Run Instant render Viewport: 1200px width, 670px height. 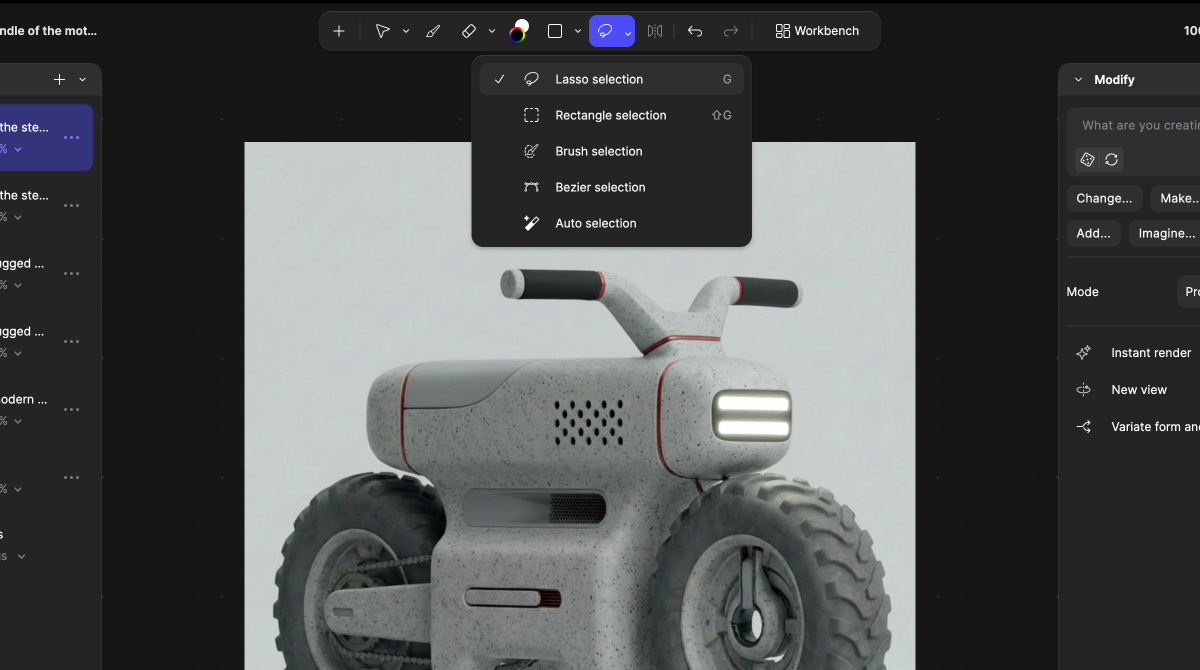point(1136,352)
